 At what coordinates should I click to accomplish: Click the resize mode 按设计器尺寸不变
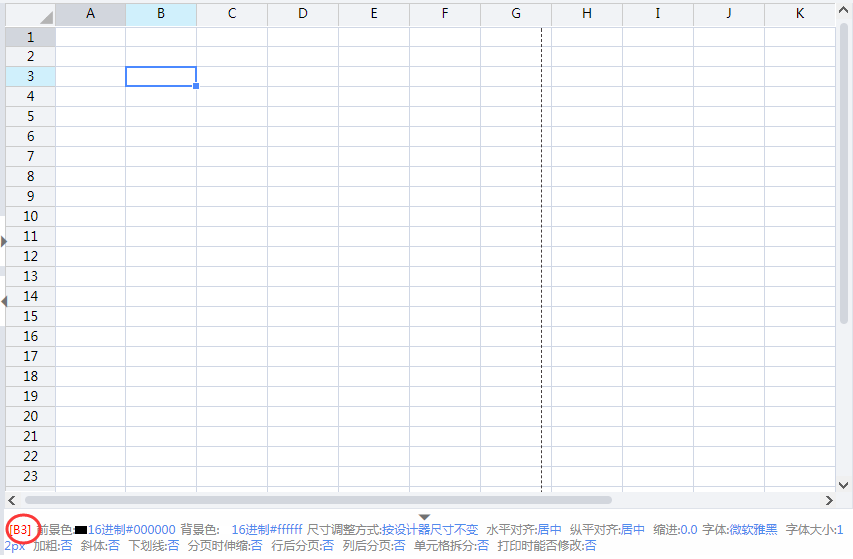point(430,530)
